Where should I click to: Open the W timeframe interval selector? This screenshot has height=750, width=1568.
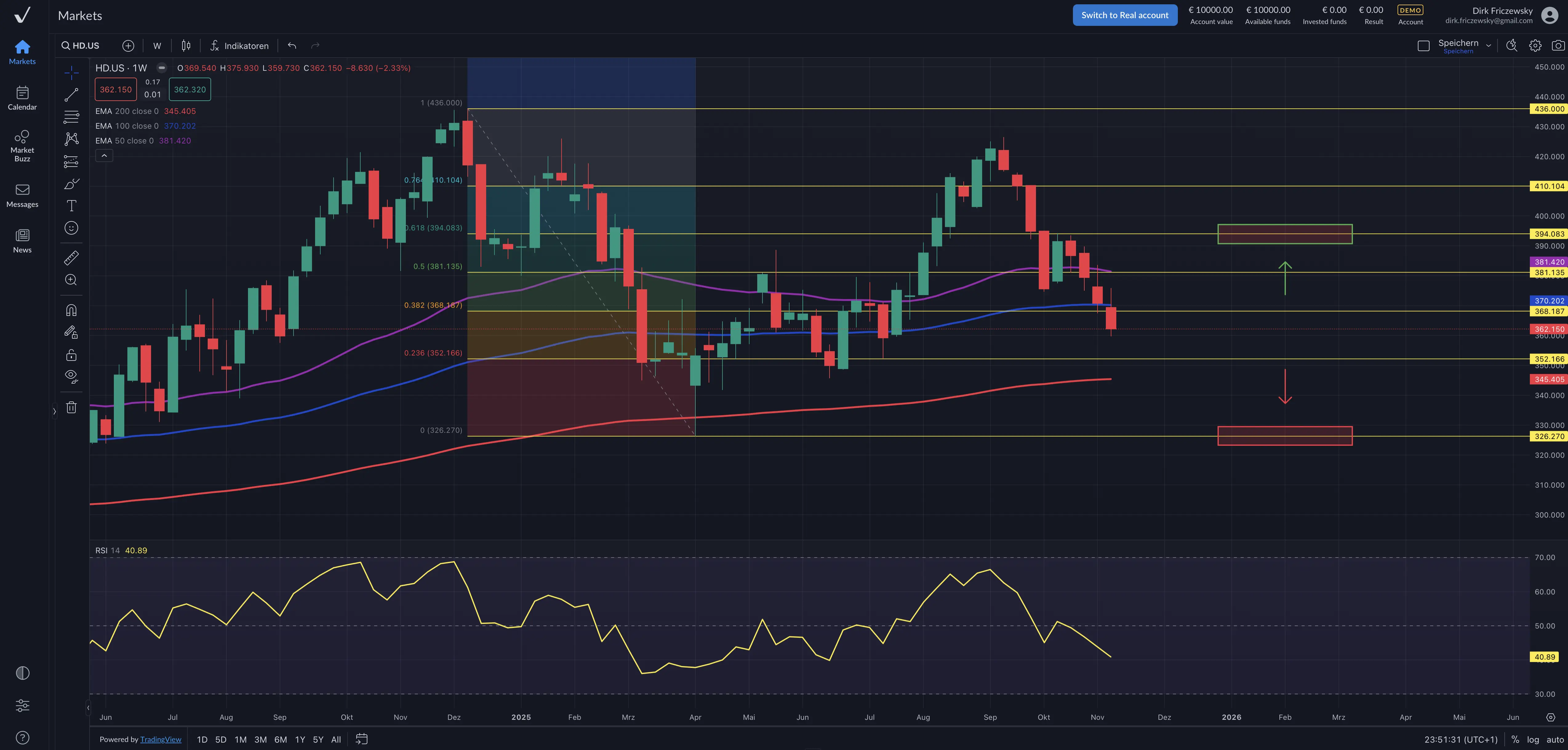pyautogui.click(x=157, y=46)
